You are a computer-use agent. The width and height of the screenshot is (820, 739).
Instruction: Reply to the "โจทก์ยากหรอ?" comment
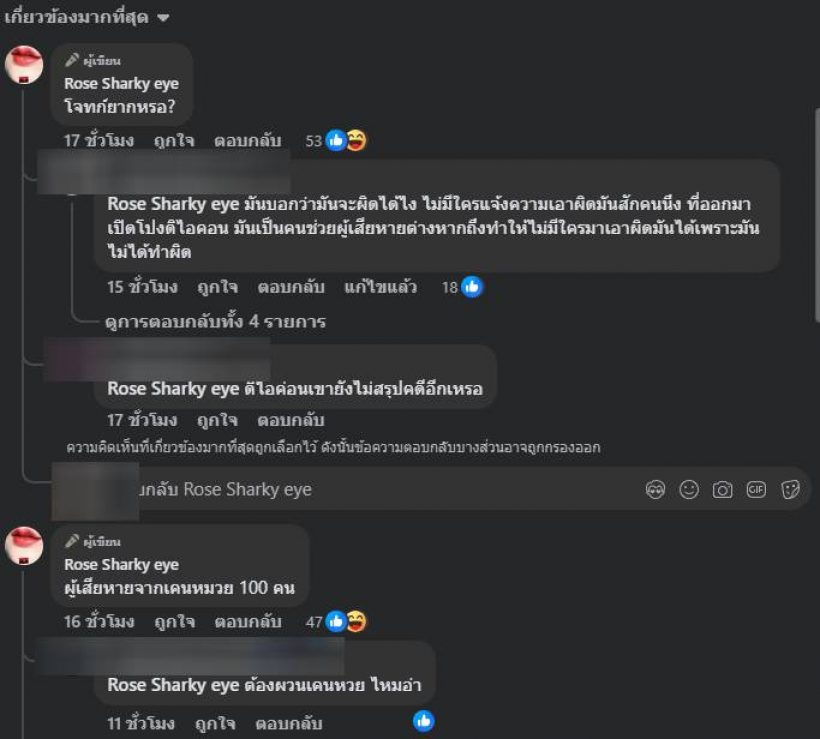click(x=247, y=141)
